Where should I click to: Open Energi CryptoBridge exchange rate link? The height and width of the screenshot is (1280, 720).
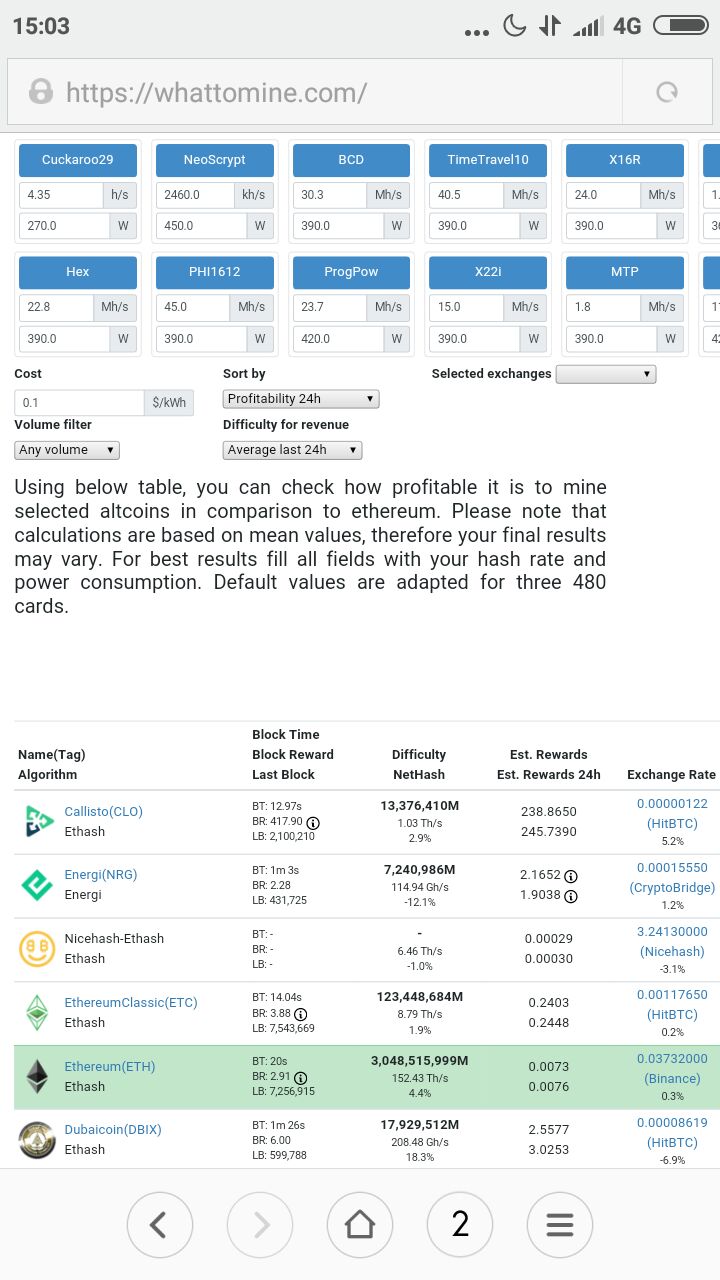coord(672,877)
